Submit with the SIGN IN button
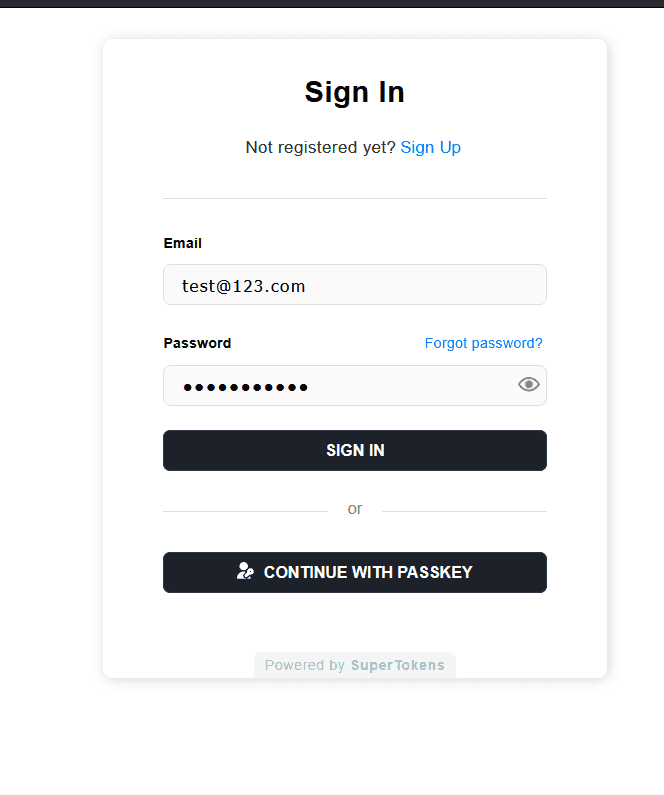The image size is (664, 795). point(355,451)
